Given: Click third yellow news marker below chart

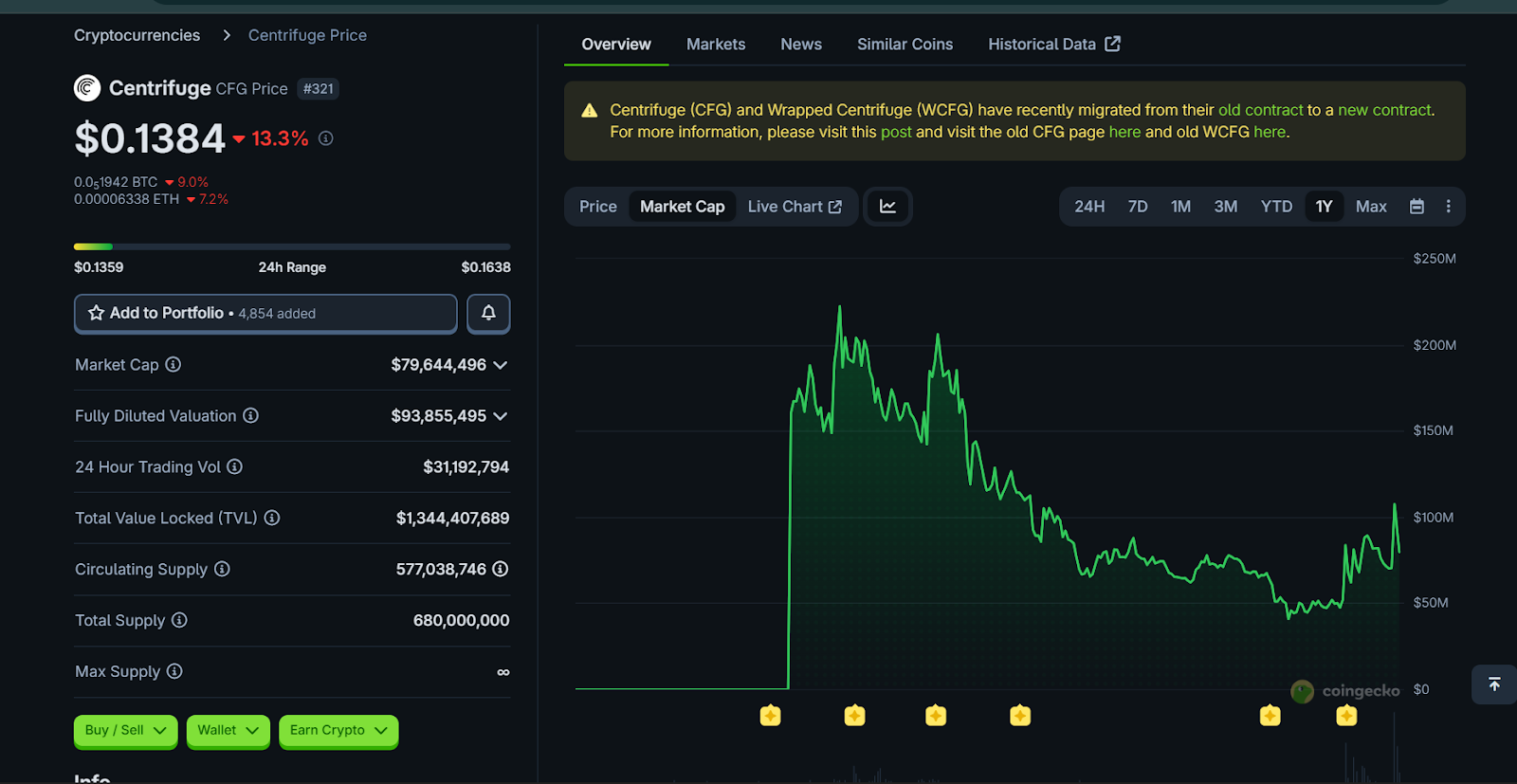Looking at the screenshot, I should [936, 716].
